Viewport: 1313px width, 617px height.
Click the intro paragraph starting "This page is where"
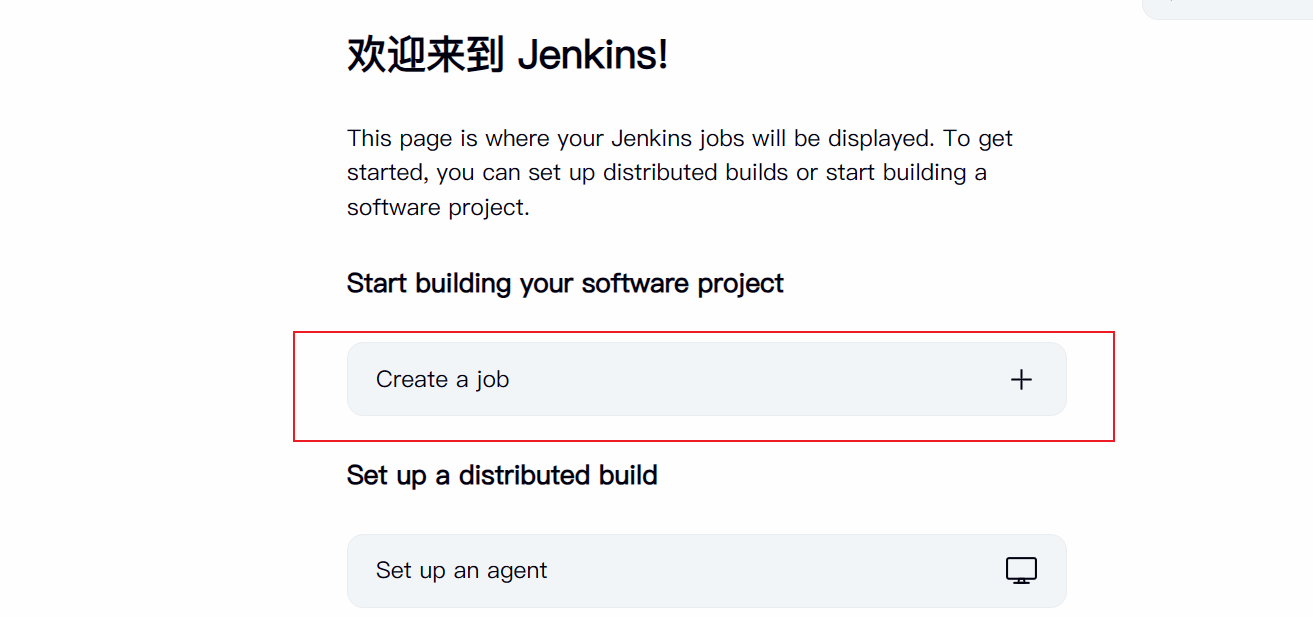(666, 172)
